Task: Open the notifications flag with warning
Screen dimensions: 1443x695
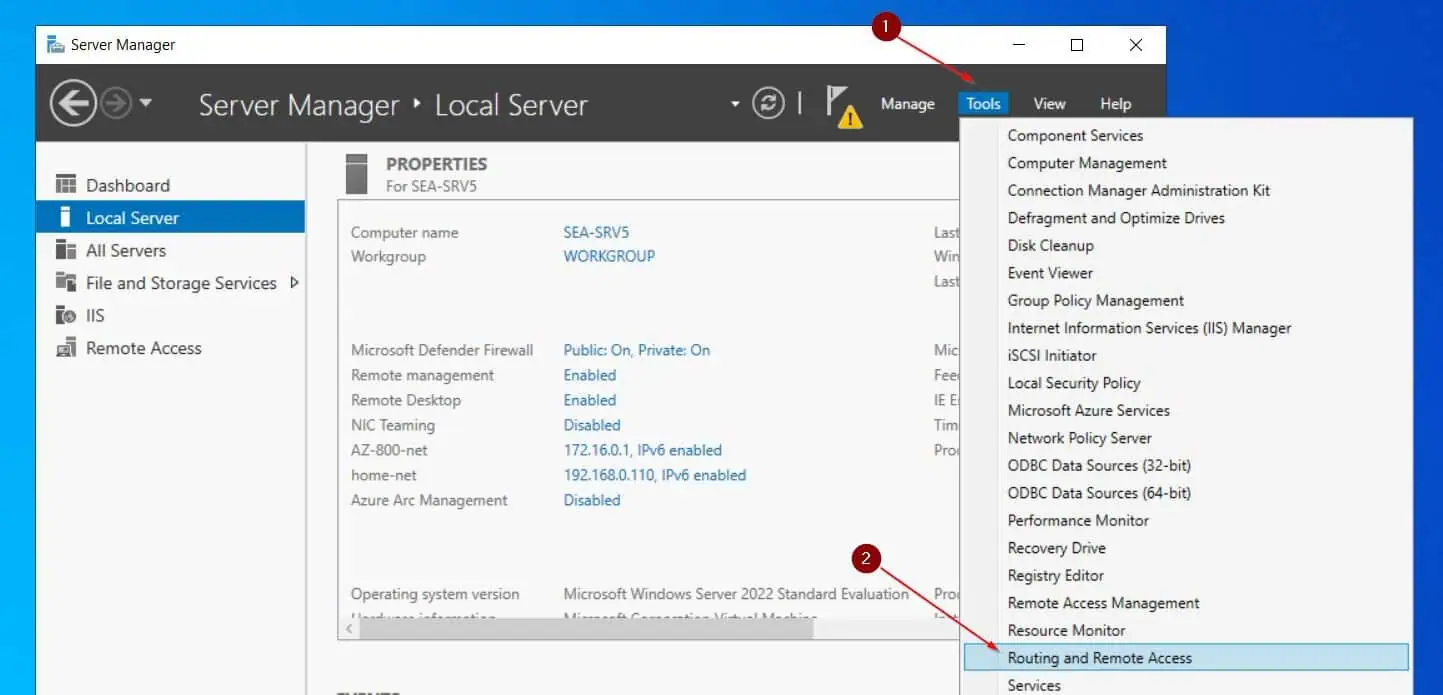Action: (x=843, y=106)
